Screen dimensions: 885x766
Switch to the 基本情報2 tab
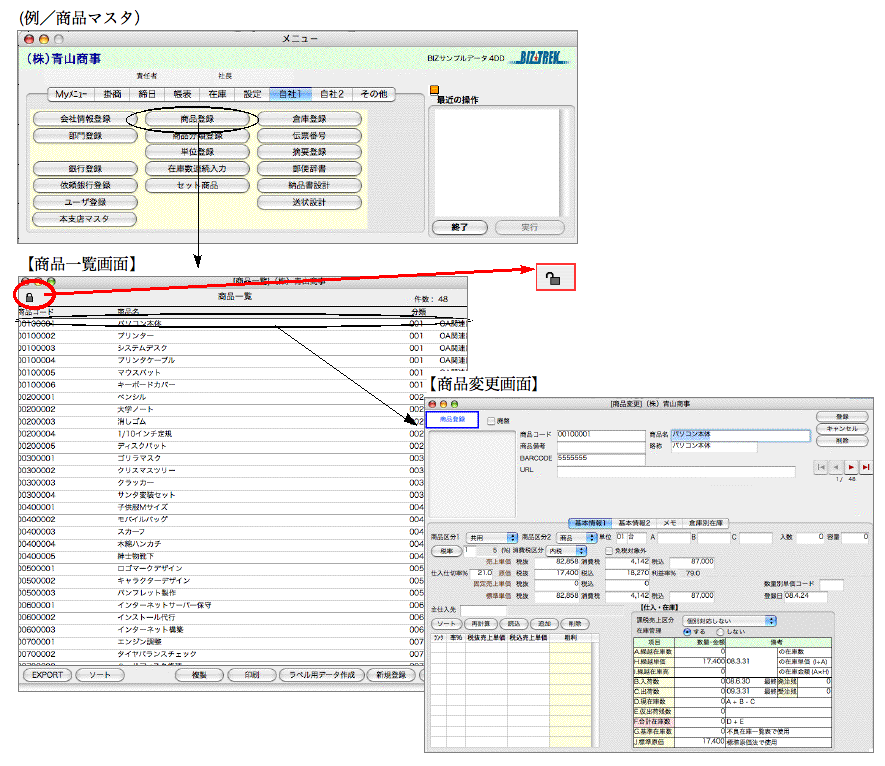pos(635,523)
